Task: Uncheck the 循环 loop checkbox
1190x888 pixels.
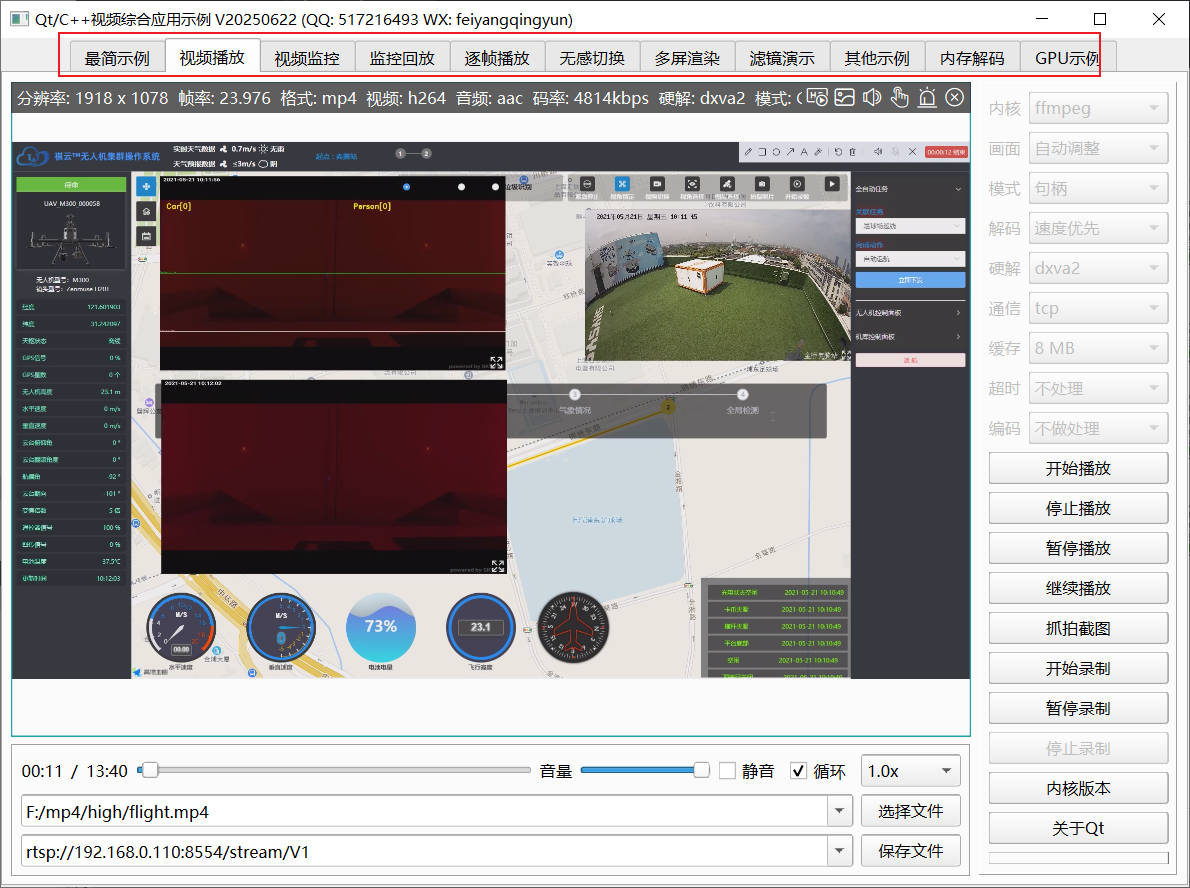Action: [x=798, y=771]
